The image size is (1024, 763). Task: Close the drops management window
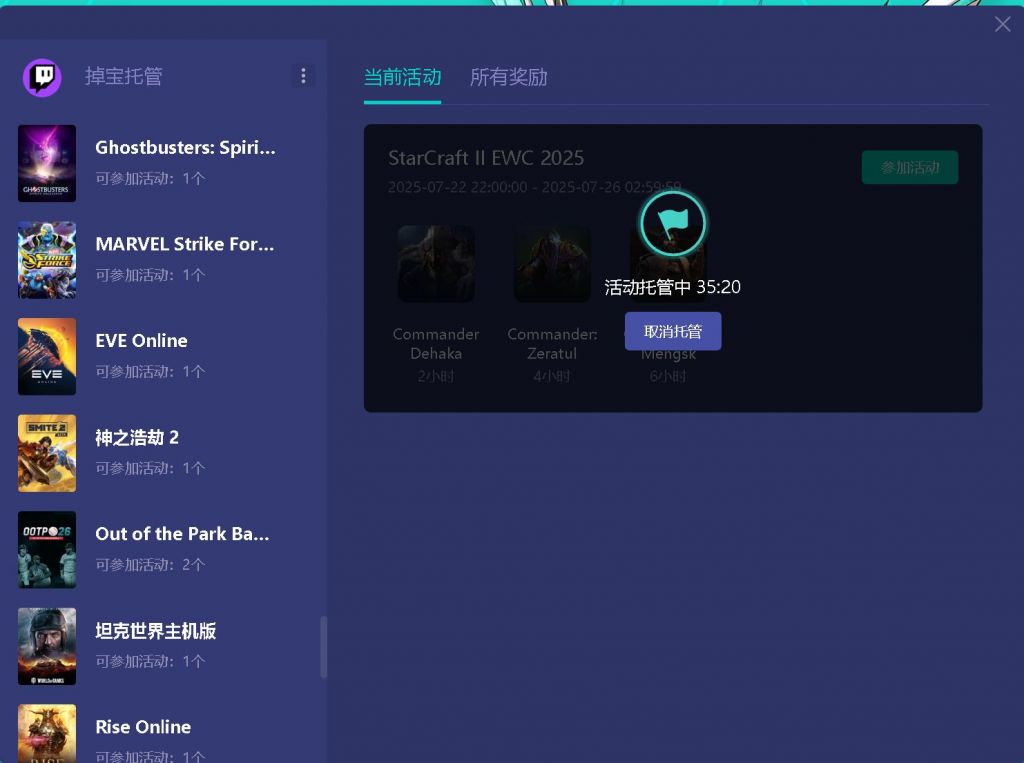(x=1002, y=24)
